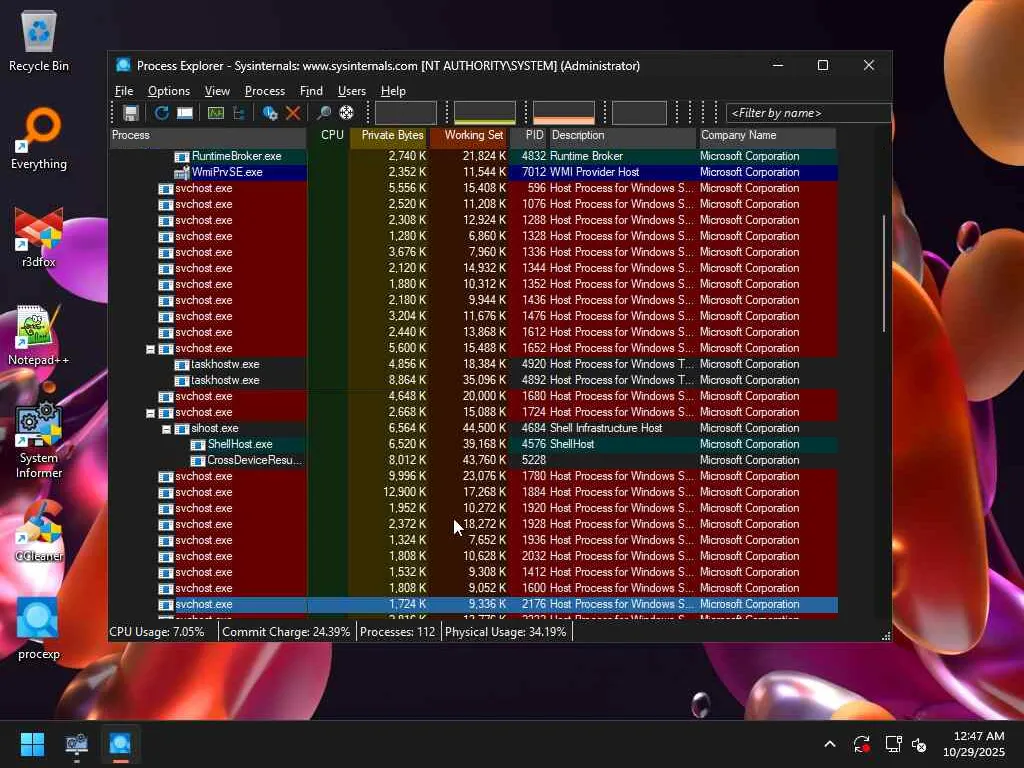Click the Process Explorer taskbar icon
This screenshot has height=768, width=1024.
click(120, 744)
